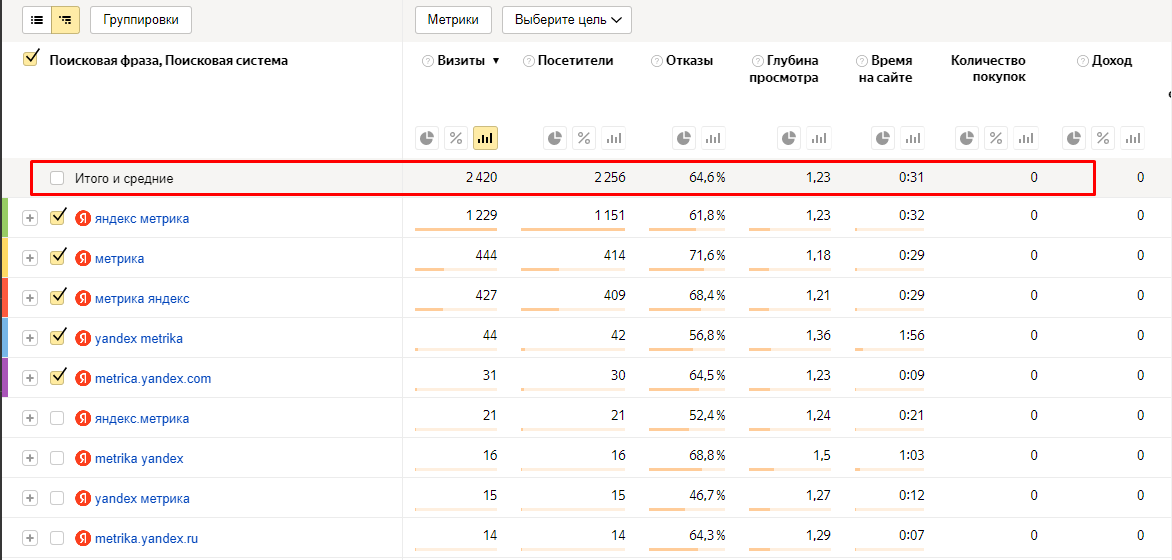Switch to tree list view
This screenshot has width=1172, height=560.
(66, 19)
